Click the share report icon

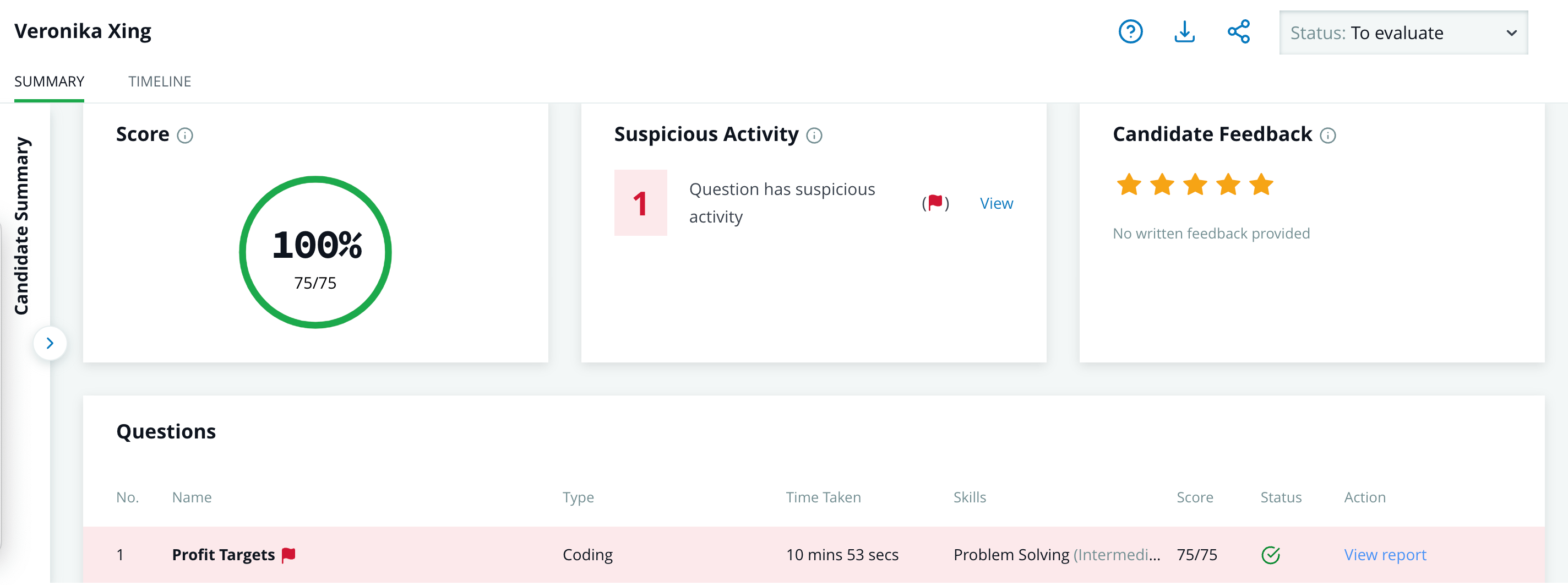[1238, 31]
